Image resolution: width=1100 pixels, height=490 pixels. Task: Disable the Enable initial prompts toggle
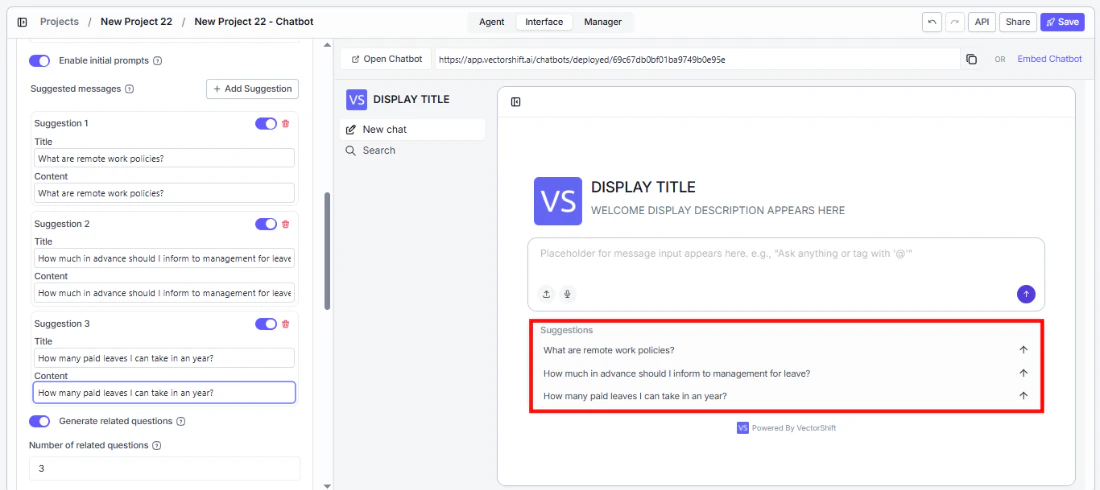(39, 61)
